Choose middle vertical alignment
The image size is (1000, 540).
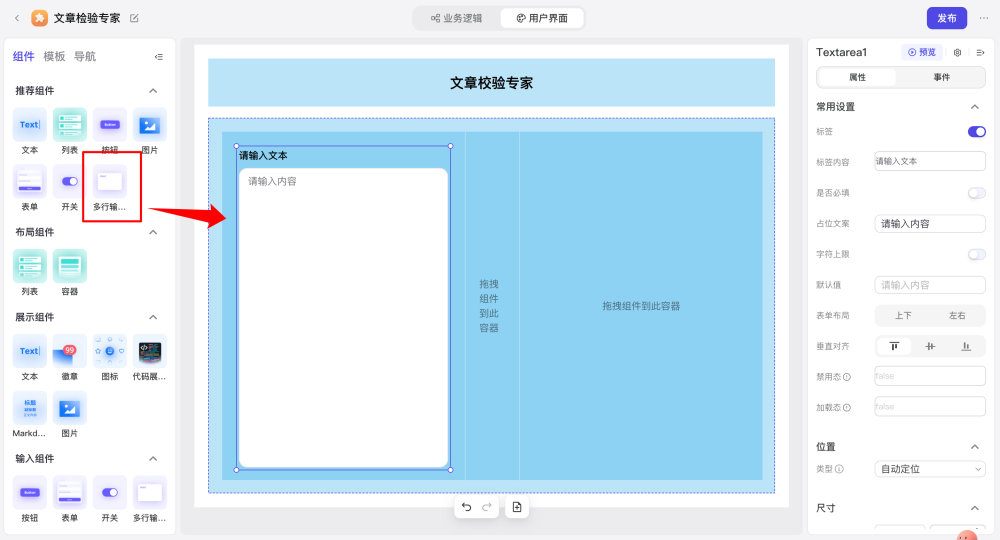[930, 346]
